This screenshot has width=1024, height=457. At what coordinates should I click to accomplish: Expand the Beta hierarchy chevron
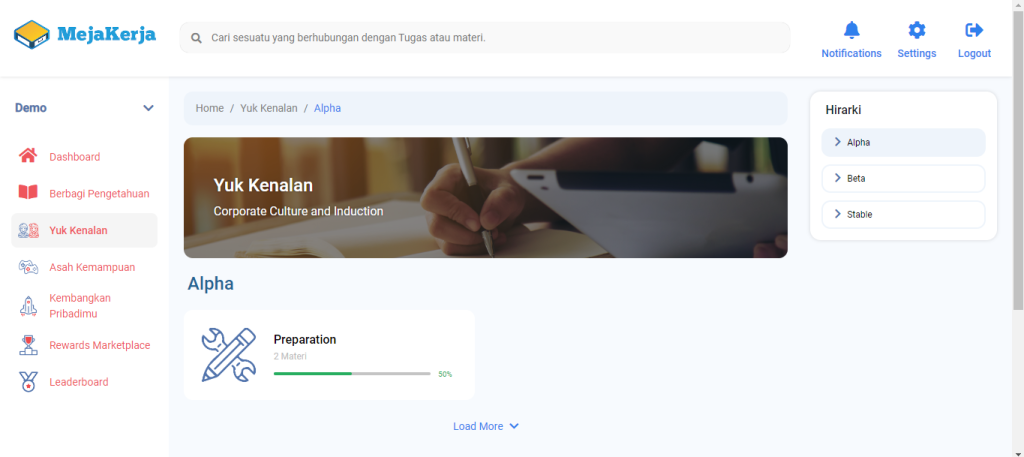click(x=838, y=178)
